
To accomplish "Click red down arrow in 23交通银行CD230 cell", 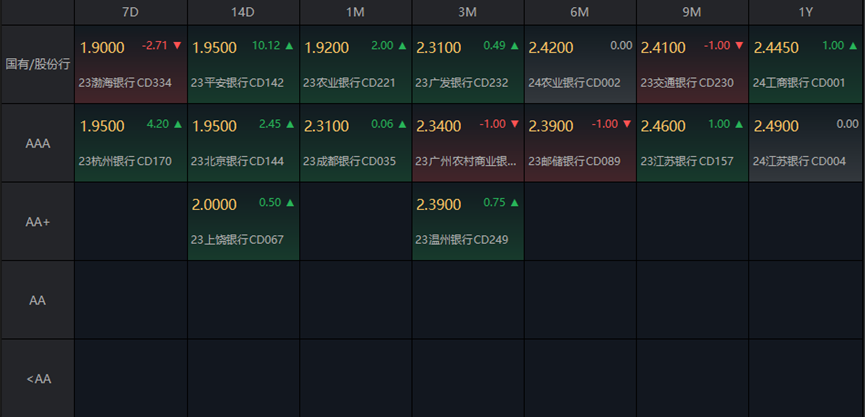I will [x=738, y=46].
